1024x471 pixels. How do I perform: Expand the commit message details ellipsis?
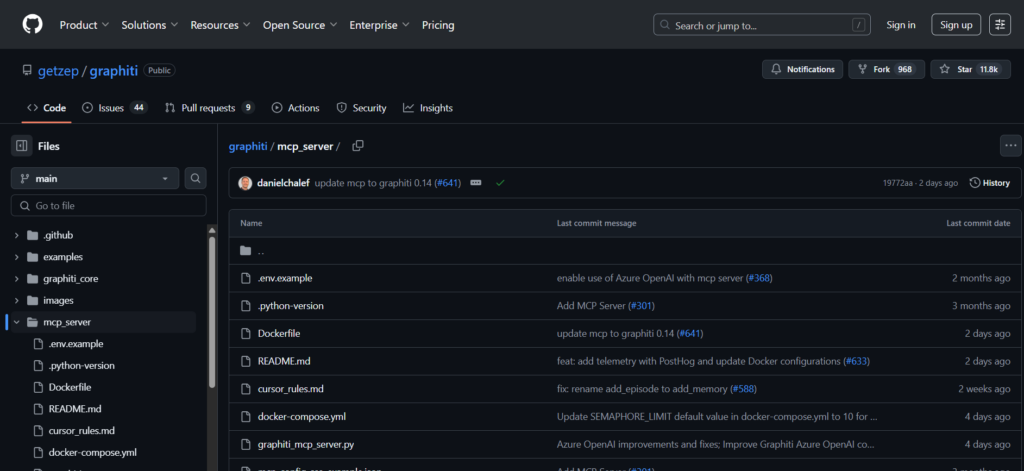(x=476, y=183)
